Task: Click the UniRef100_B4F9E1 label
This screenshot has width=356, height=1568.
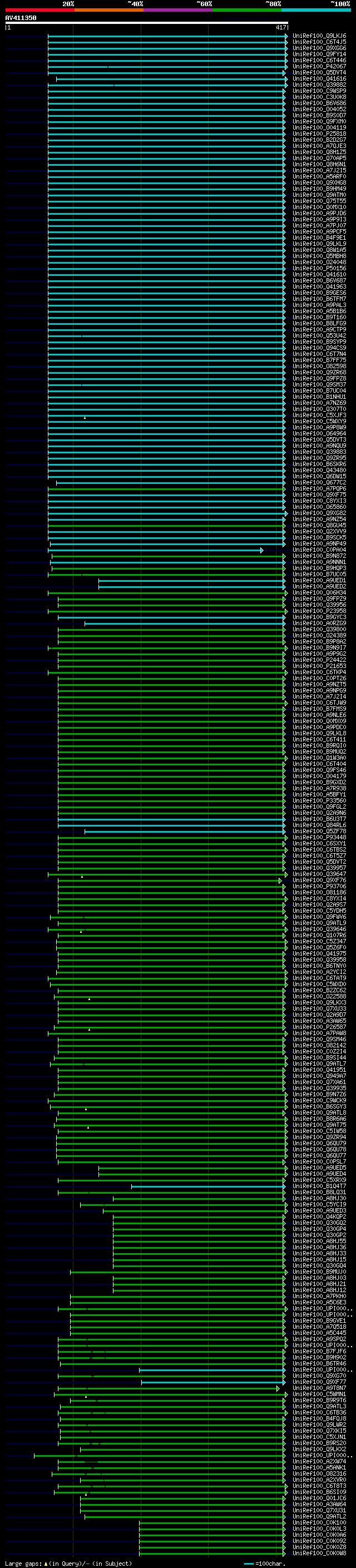Action: pos(319,238)
